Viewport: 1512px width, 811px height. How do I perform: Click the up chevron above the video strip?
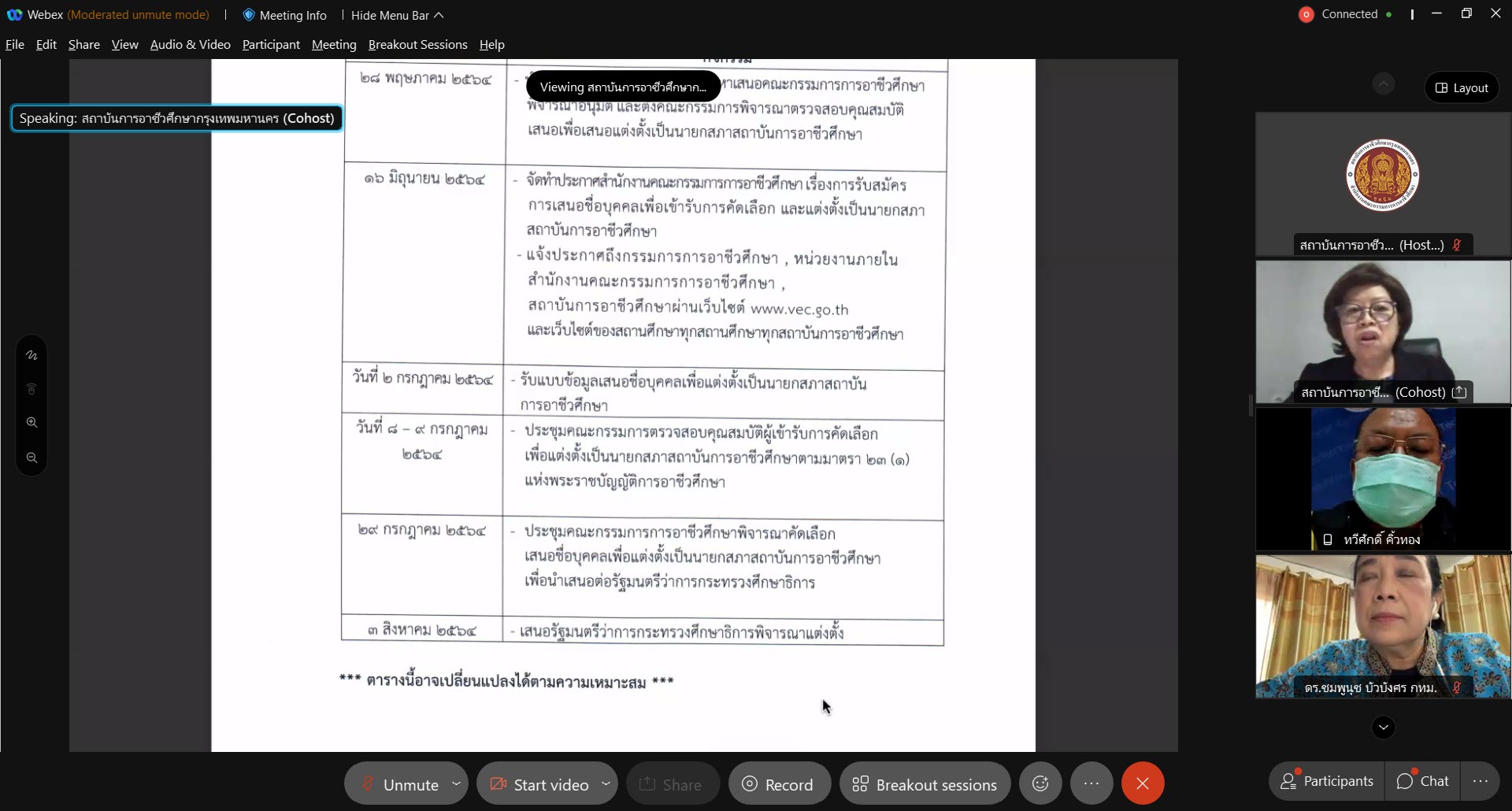1384,83
